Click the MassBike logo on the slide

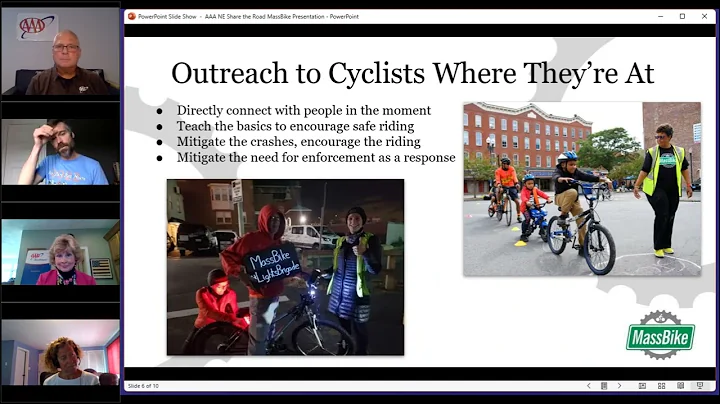click(x=660, y=336)
